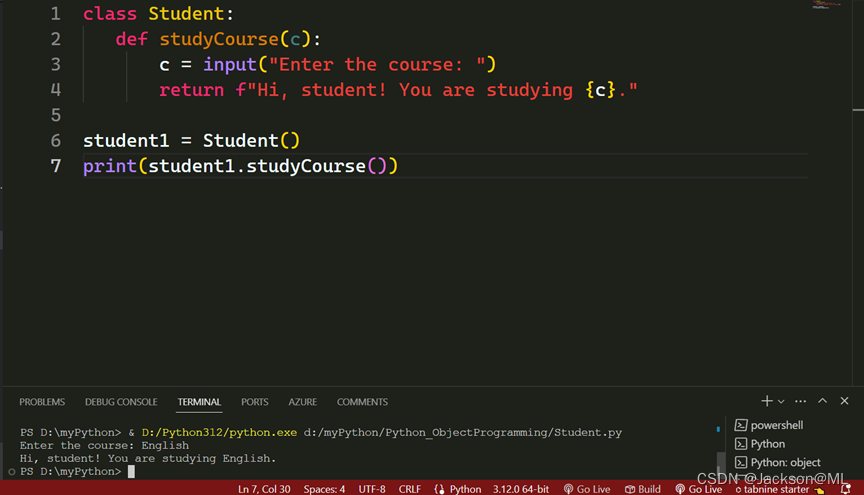864x495 pixels.
Task: Open the PORTS panel tab
Action: 254,402
